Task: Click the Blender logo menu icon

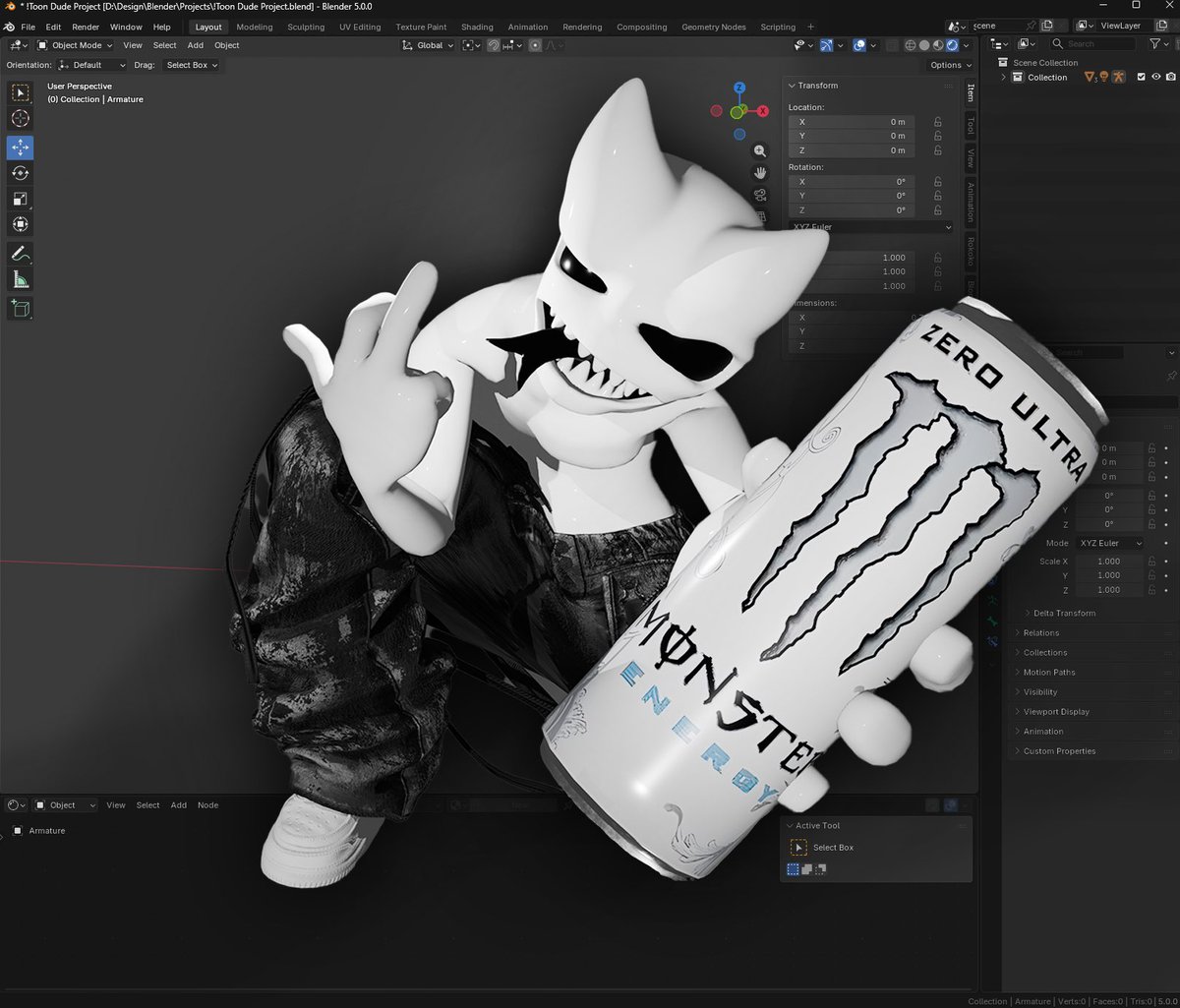Action: pyautogui.click(x=10, y=27)
